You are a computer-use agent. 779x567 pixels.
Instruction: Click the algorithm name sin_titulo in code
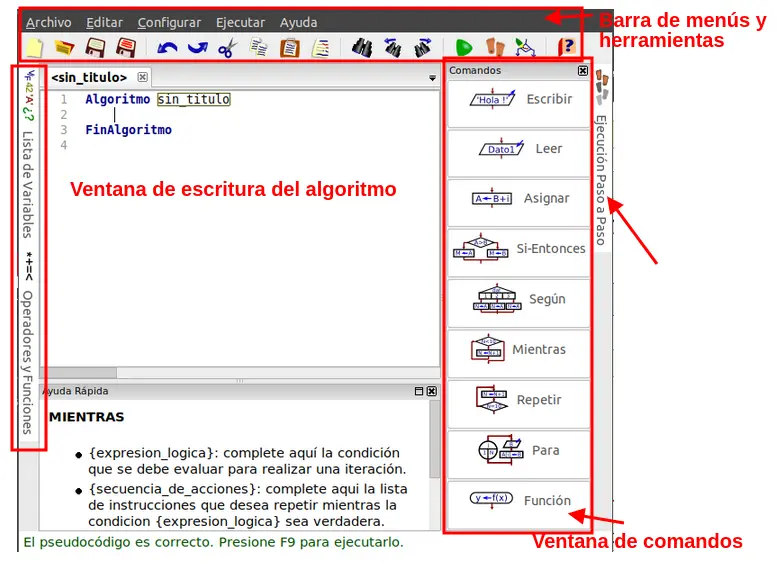tap(194, 99)
